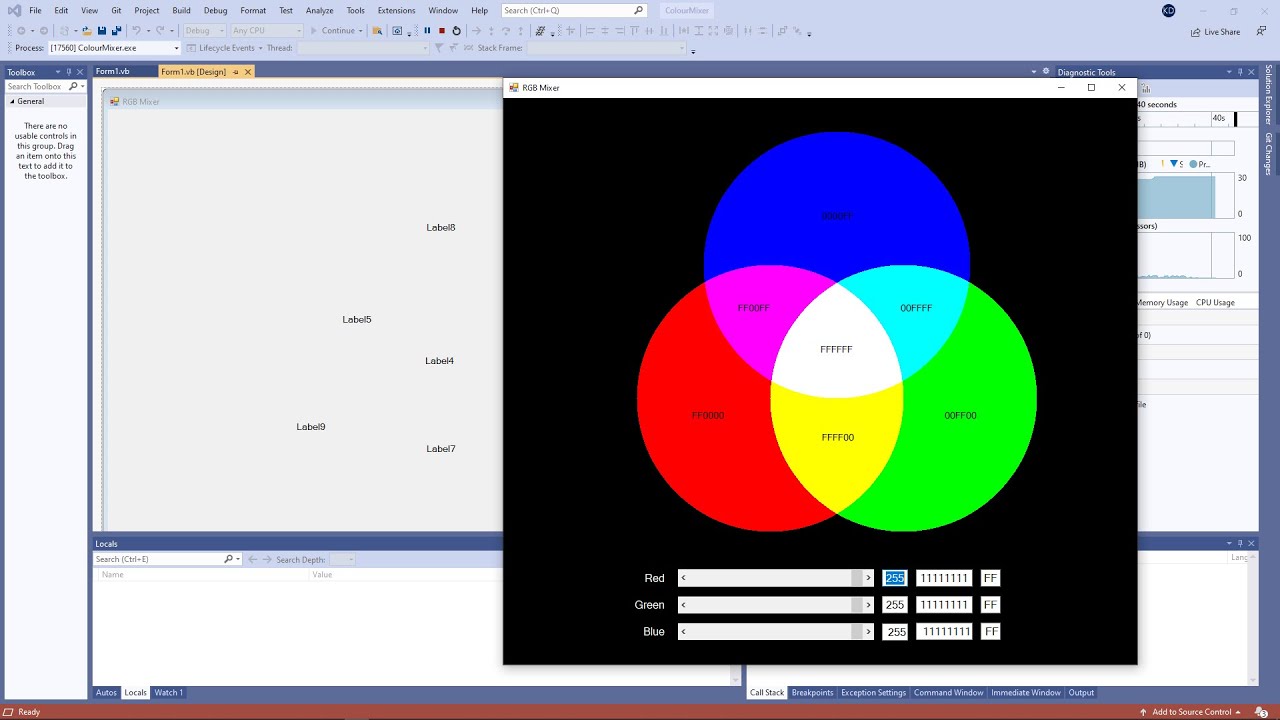
Task: Pin the Diagnostic Tools window
Action: pos(1238,71)
